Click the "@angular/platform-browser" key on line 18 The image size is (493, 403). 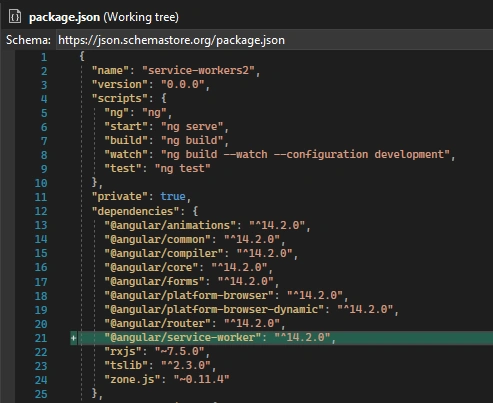[x=189, y=296]
